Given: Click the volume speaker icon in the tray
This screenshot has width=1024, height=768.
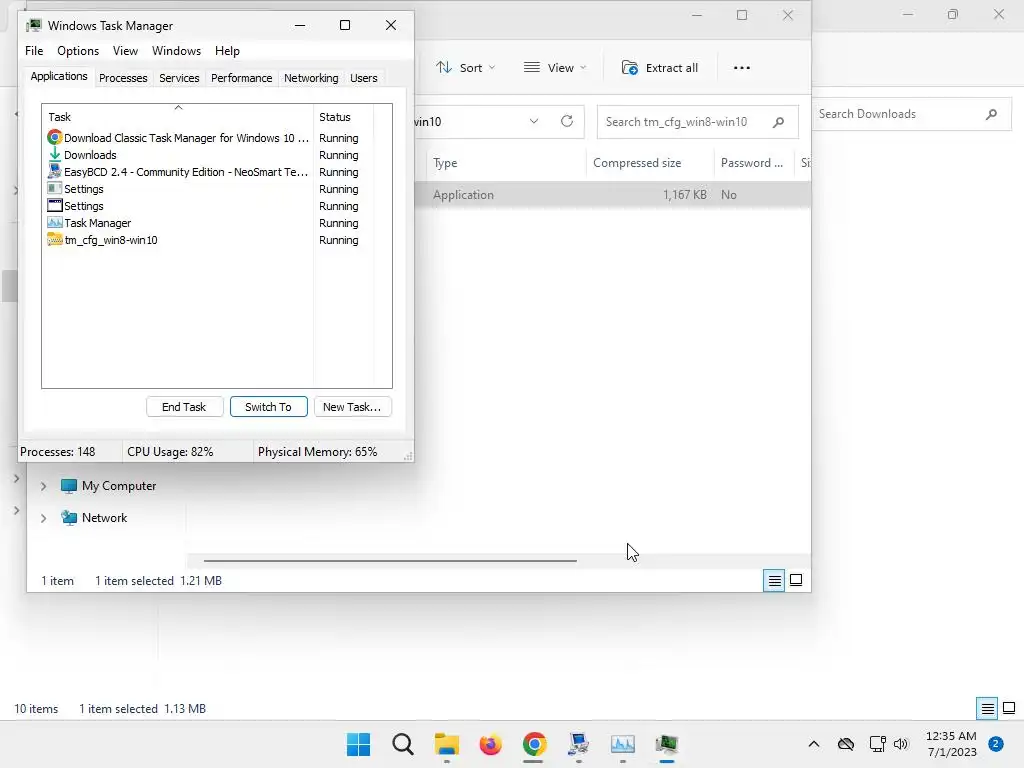Looking at the screenshot, I should [901, 744].
